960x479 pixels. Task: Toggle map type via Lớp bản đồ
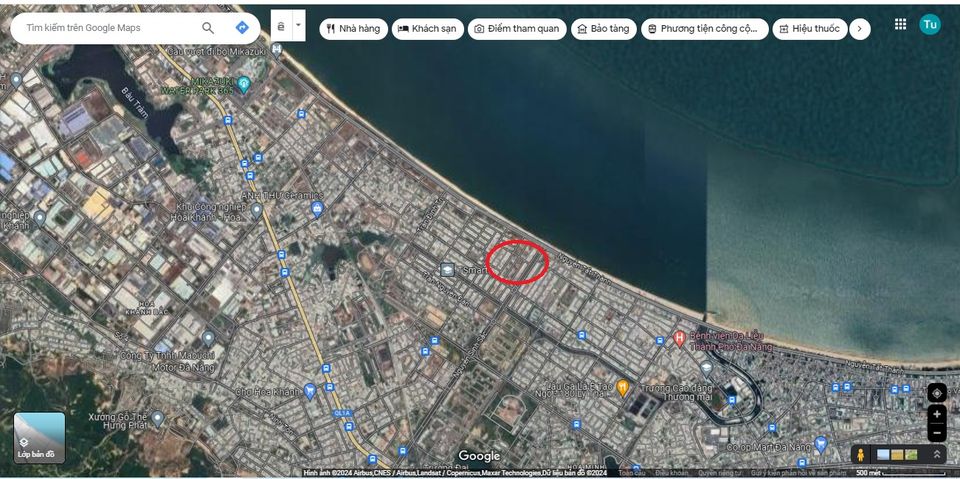39,438
